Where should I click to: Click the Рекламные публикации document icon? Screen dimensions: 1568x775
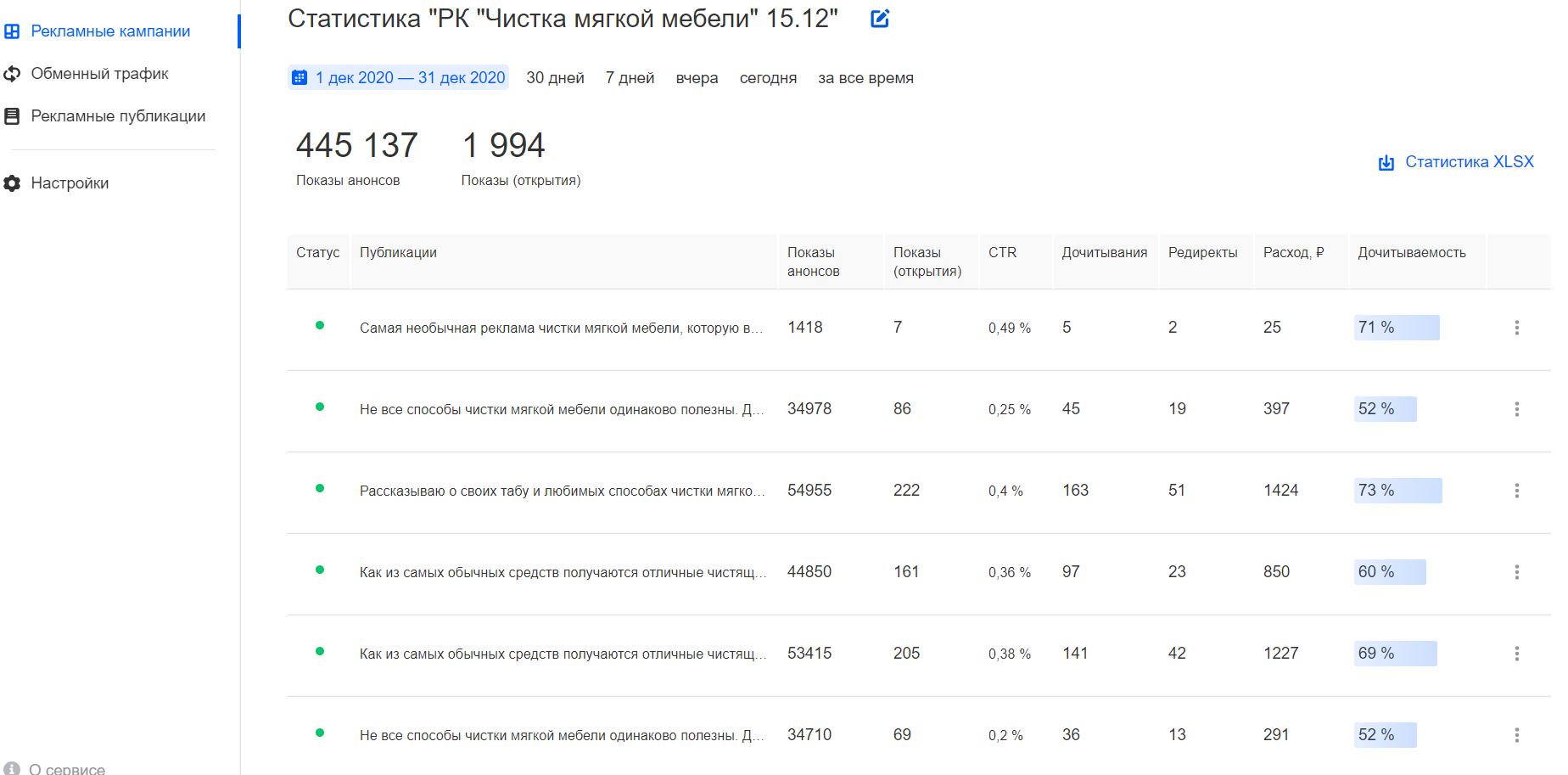point(12,116)
